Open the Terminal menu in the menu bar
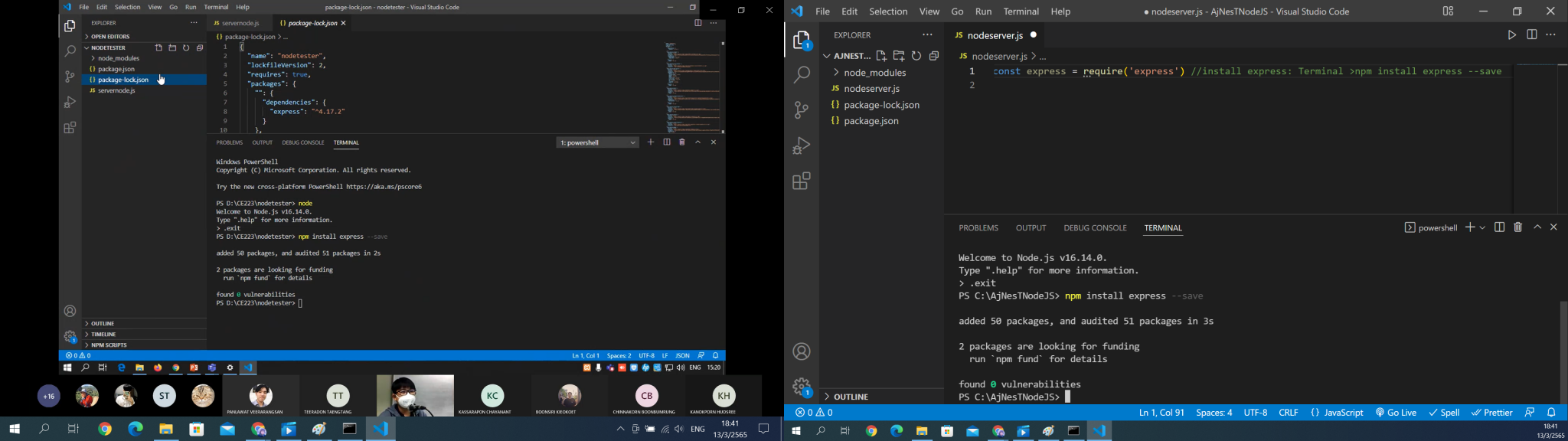This screenshot has width=1568, height=441. pyautogui.click(x=1021, y=11)
